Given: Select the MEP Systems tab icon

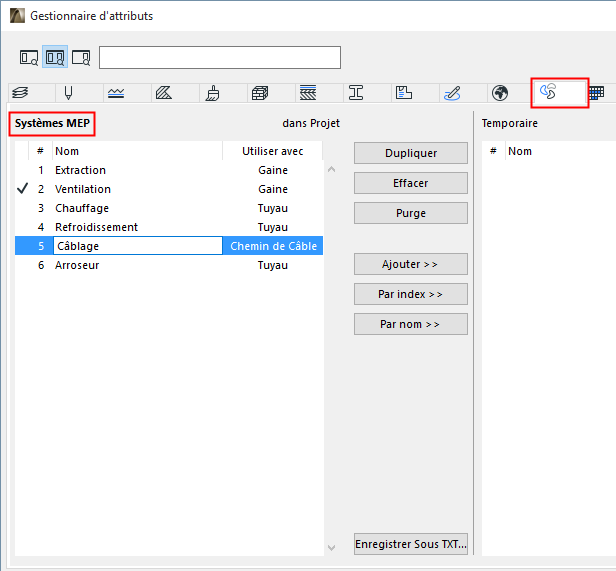Looking at the screenshot, I should point(548,92).
